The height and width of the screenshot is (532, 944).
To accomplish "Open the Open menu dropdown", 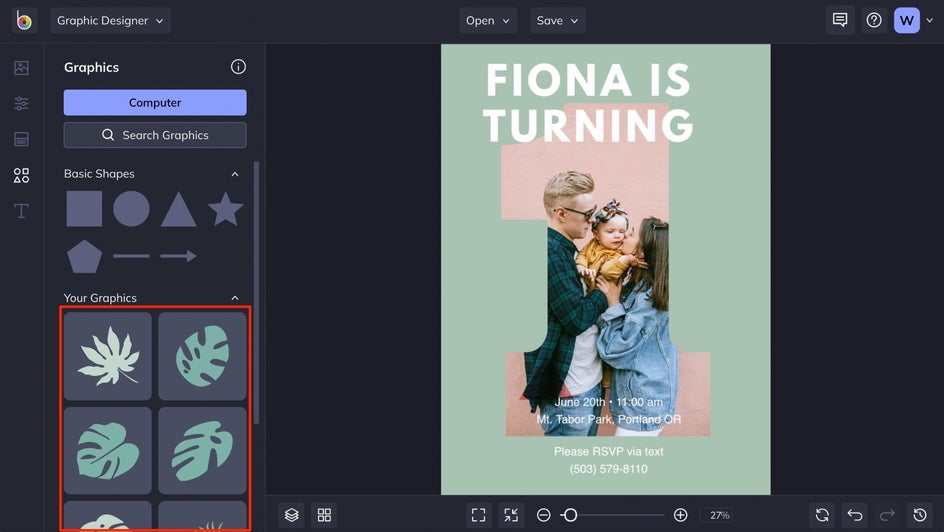I will [x=488, y=20].
